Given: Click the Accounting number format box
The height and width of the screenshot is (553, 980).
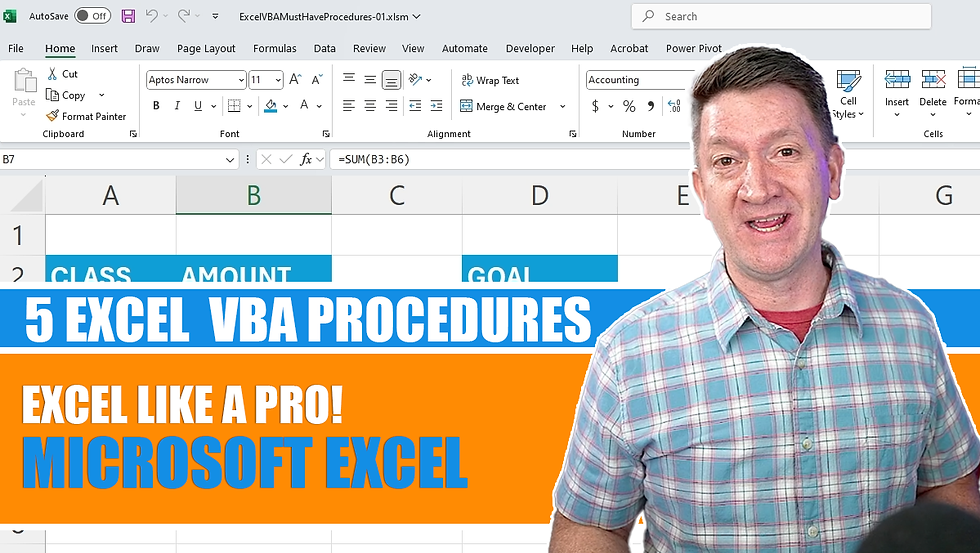Looking at the screenshot, I should click(x=641, y=80).
